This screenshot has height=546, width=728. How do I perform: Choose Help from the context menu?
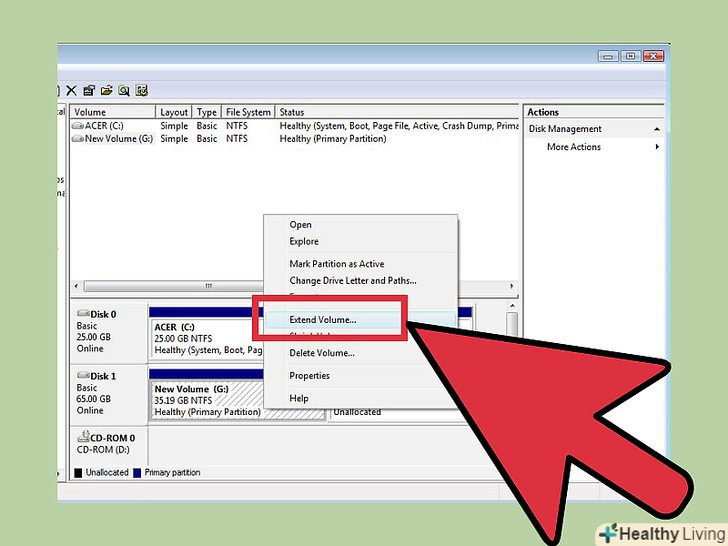point(299,398)
